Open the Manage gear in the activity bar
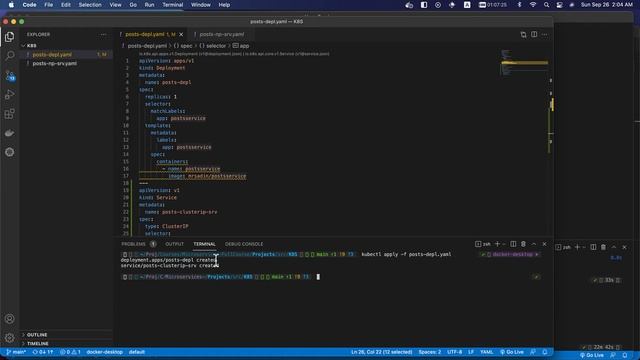This screenshot has width=640, height=360. (x=9, y=338)
